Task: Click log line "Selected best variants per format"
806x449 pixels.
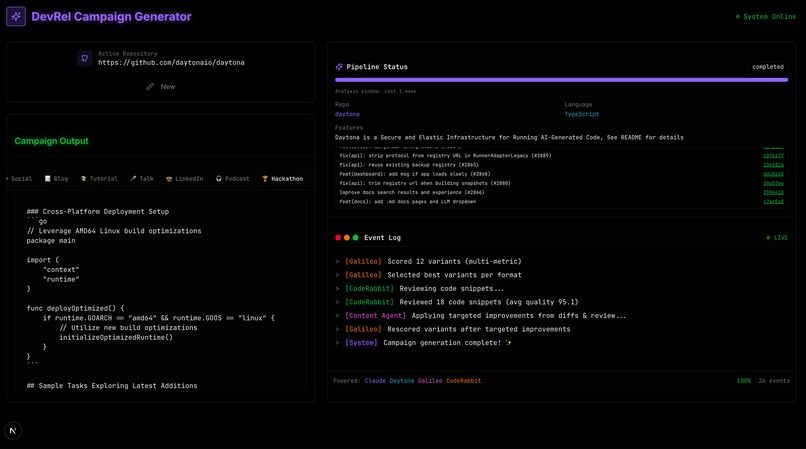Action: coord(454,275)
